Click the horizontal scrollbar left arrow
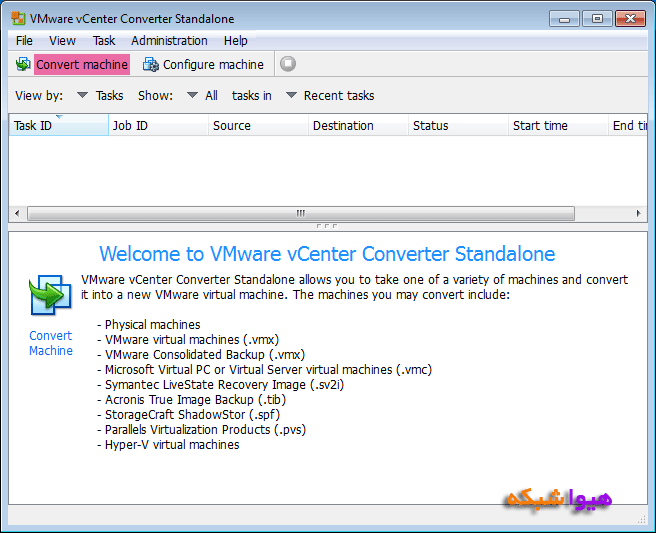Image resolution: width=656 pixels, height=533 pixels. click(x=16, y=214)
